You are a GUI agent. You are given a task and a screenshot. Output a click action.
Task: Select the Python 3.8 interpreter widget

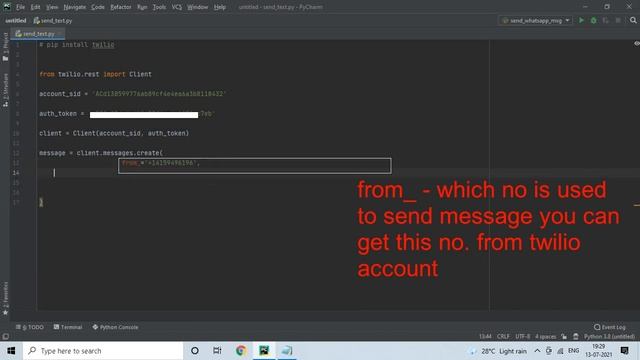click(609, 336)
